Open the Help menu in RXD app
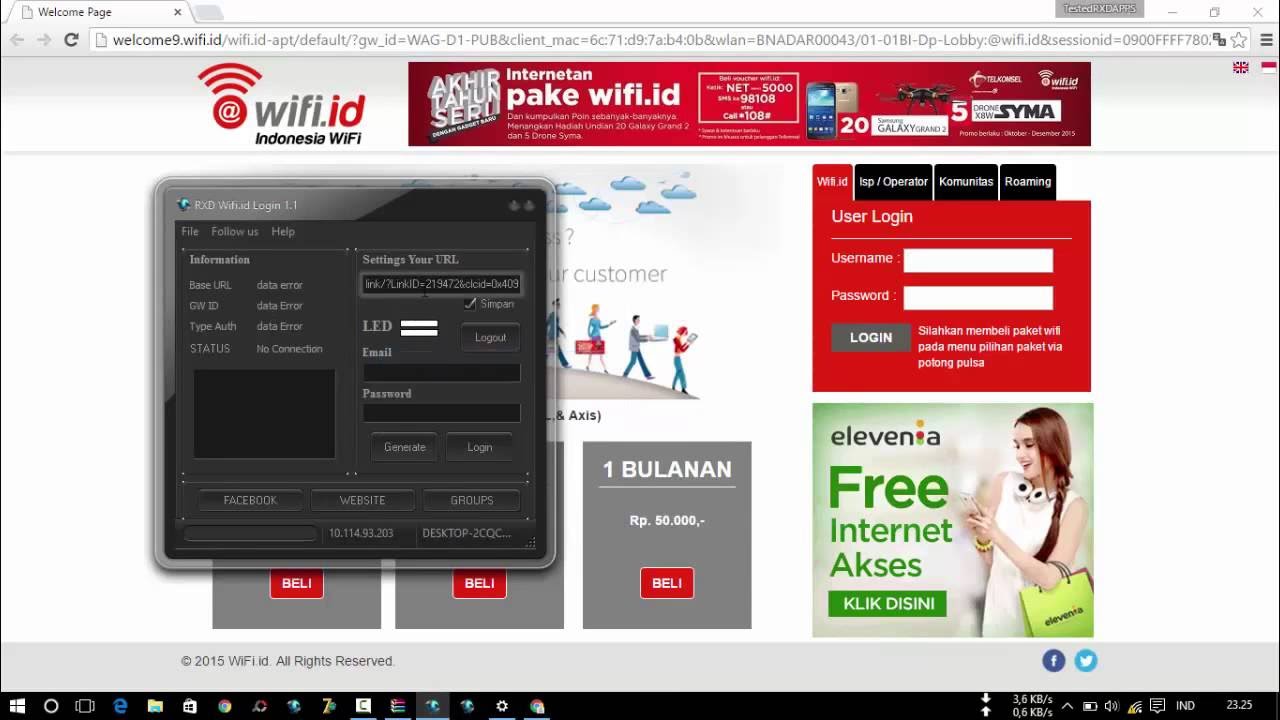This screenshot has width=1280, height=720. point(283,231)
